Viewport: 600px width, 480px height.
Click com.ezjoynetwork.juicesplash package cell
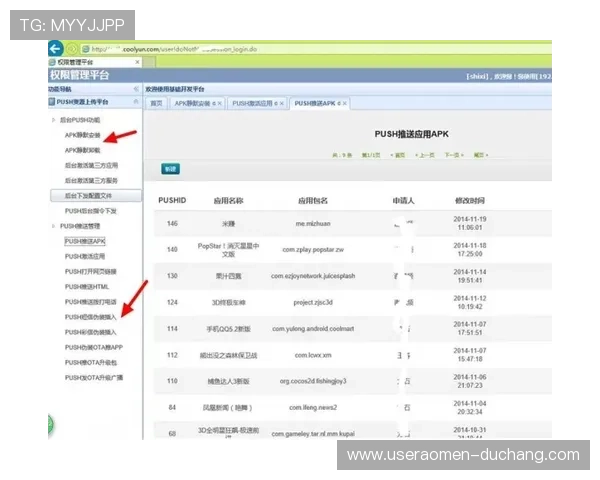(313, 276)
